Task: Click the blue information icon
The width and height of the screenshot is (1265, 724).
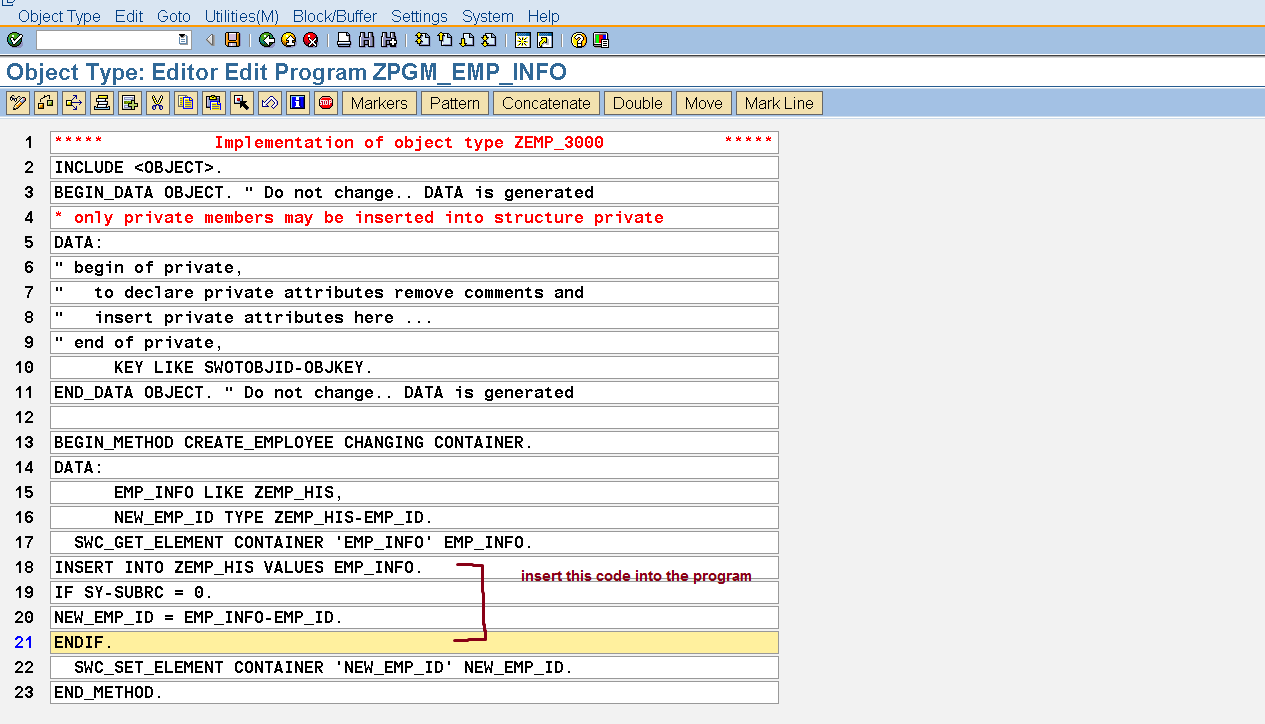Action: coord(297,103)
